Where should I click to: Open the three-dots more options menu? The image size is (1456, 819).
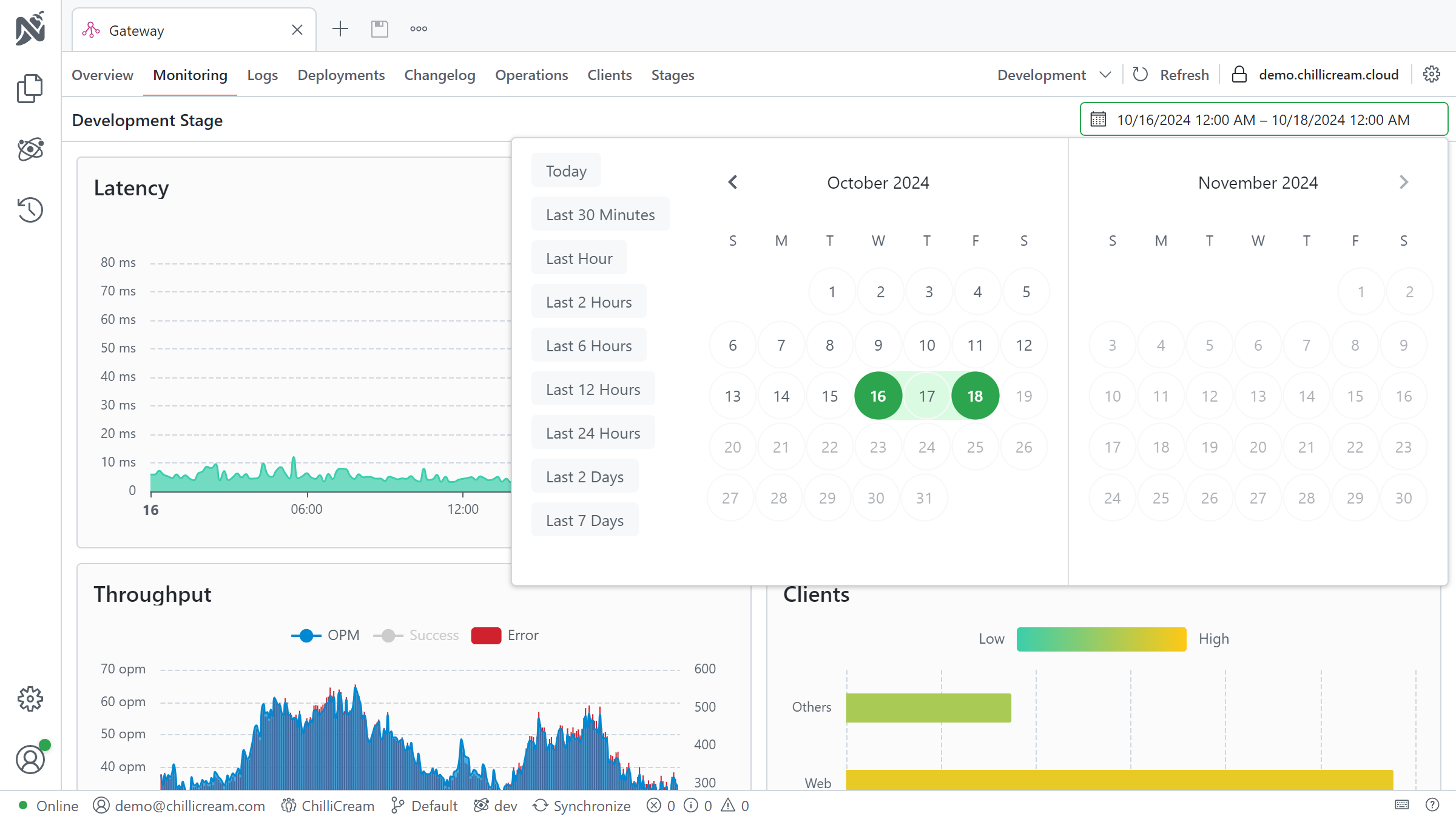(x=419, y=29)
